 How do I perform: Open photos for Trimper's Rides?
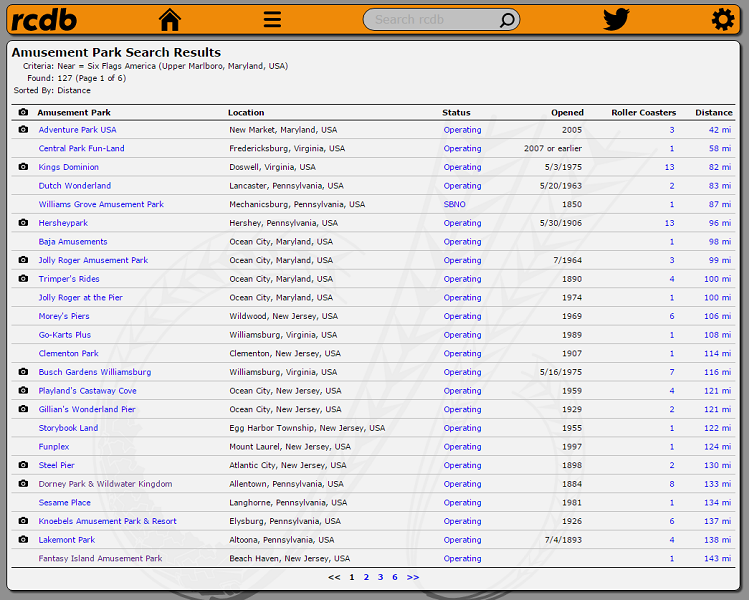click(23, 279)
